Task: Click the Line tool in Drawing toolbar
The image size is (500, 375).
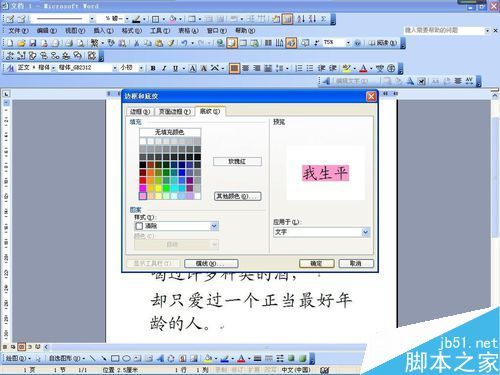Action: click(93, 359)
